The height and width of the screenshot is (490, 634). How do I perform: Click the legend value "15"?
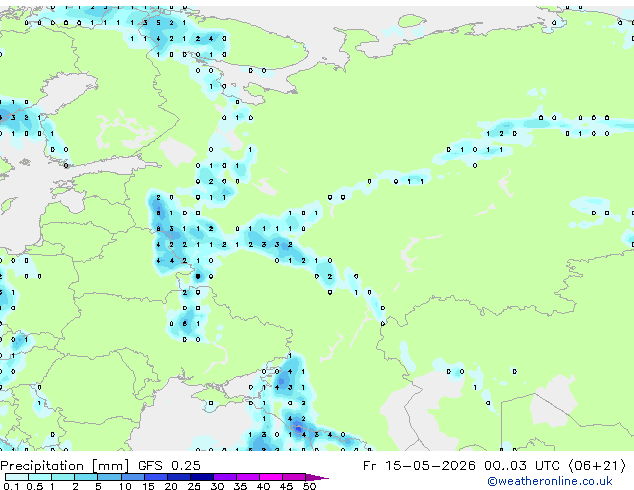click(148, 486)
